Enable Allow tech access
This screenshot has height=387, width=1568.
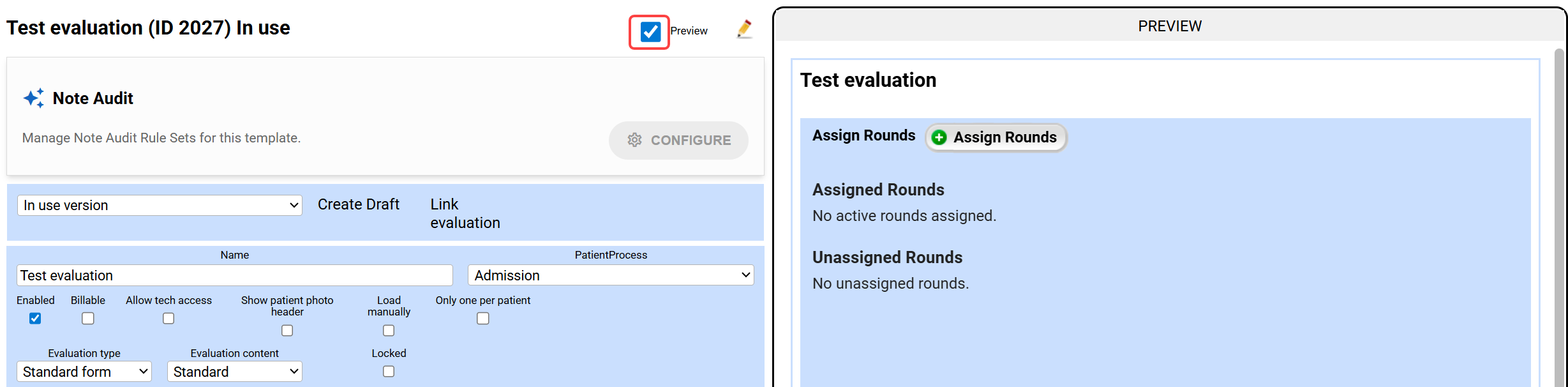click(168, 318)
